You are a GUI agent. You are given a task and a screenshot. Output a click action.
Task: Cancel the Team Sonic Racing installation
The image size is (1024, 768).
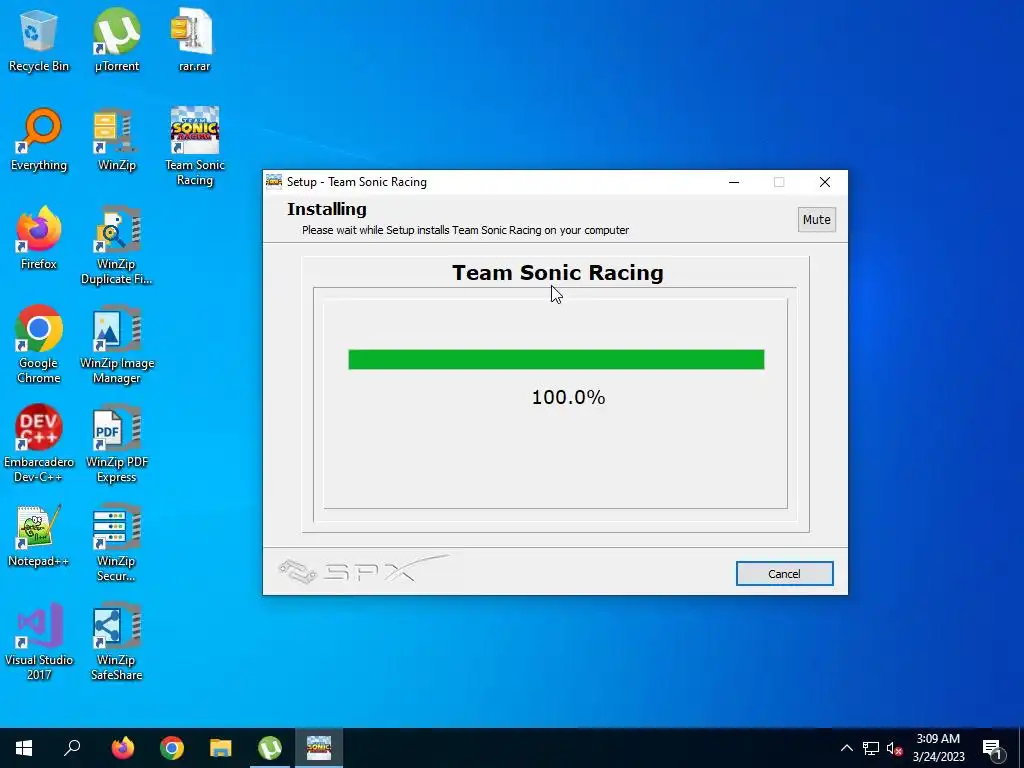(x=784, y=573)
